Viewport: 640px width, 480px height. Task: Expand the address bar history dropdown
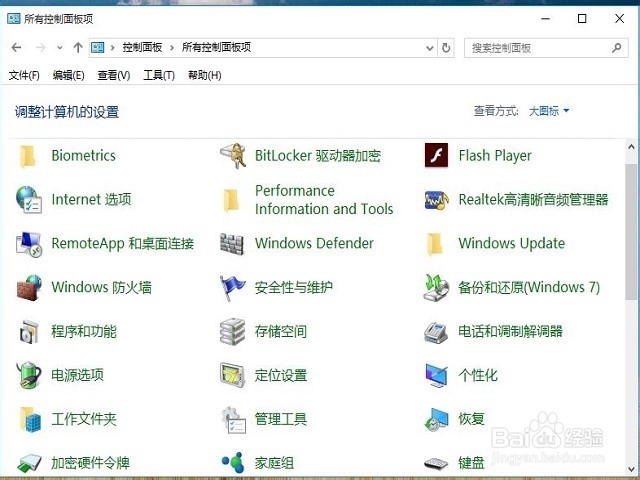click(429, 48)
